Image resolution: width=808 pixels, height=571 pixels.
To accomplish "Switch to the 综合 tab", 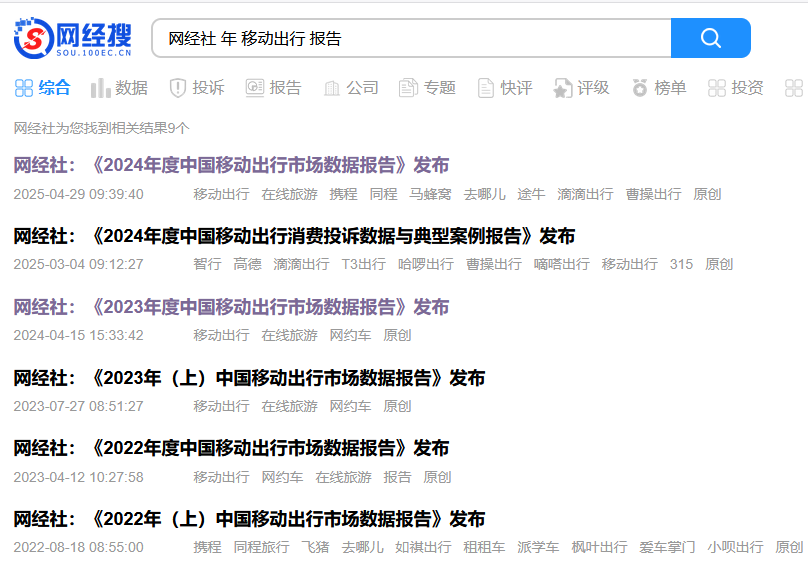I will [x=54, y=88].
